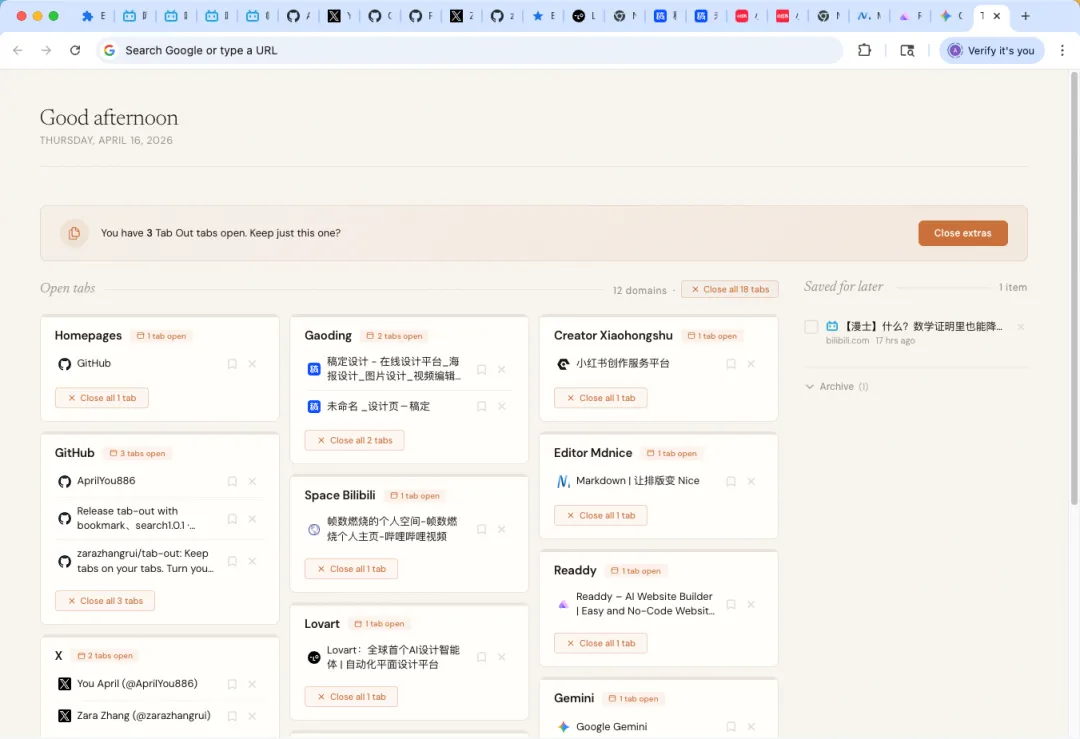Close all 3 tabs under GitHub
This screenshot has height=739, width=1080.
[105, 601]
